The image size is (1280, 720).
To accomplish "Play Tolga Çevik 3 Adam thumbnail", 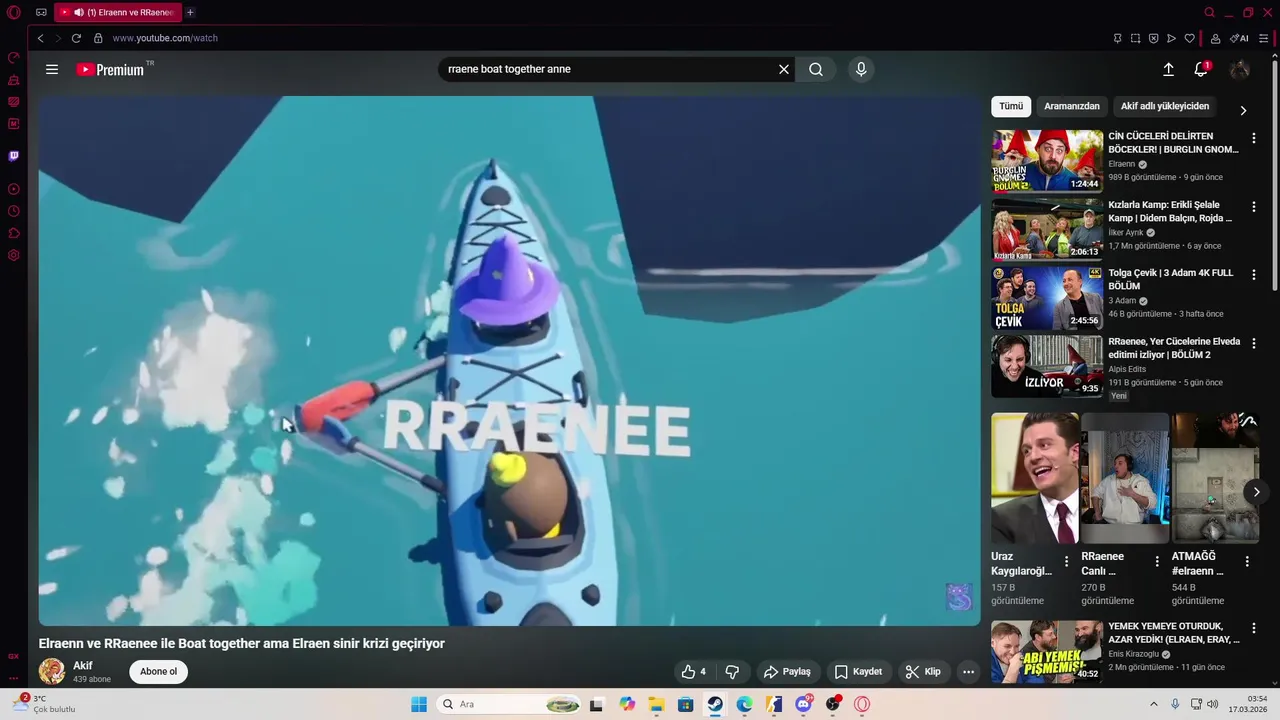I will [1047, 297].
